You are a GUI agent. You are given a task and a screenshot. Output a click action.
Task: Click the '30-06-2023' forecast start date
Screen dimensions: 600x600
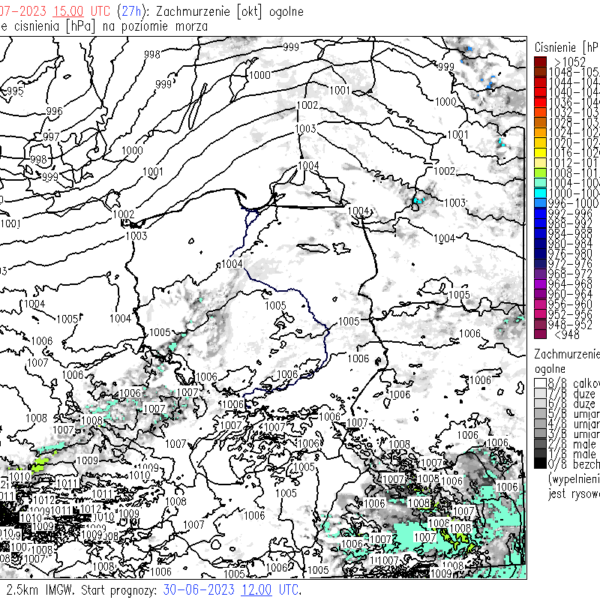click(x=199, y=590)
